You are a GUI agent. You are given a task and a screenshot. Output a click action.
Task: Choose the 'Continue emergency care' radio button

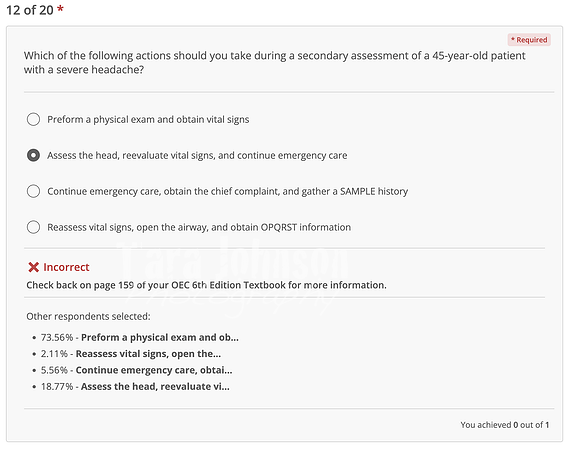coord(33,191)
